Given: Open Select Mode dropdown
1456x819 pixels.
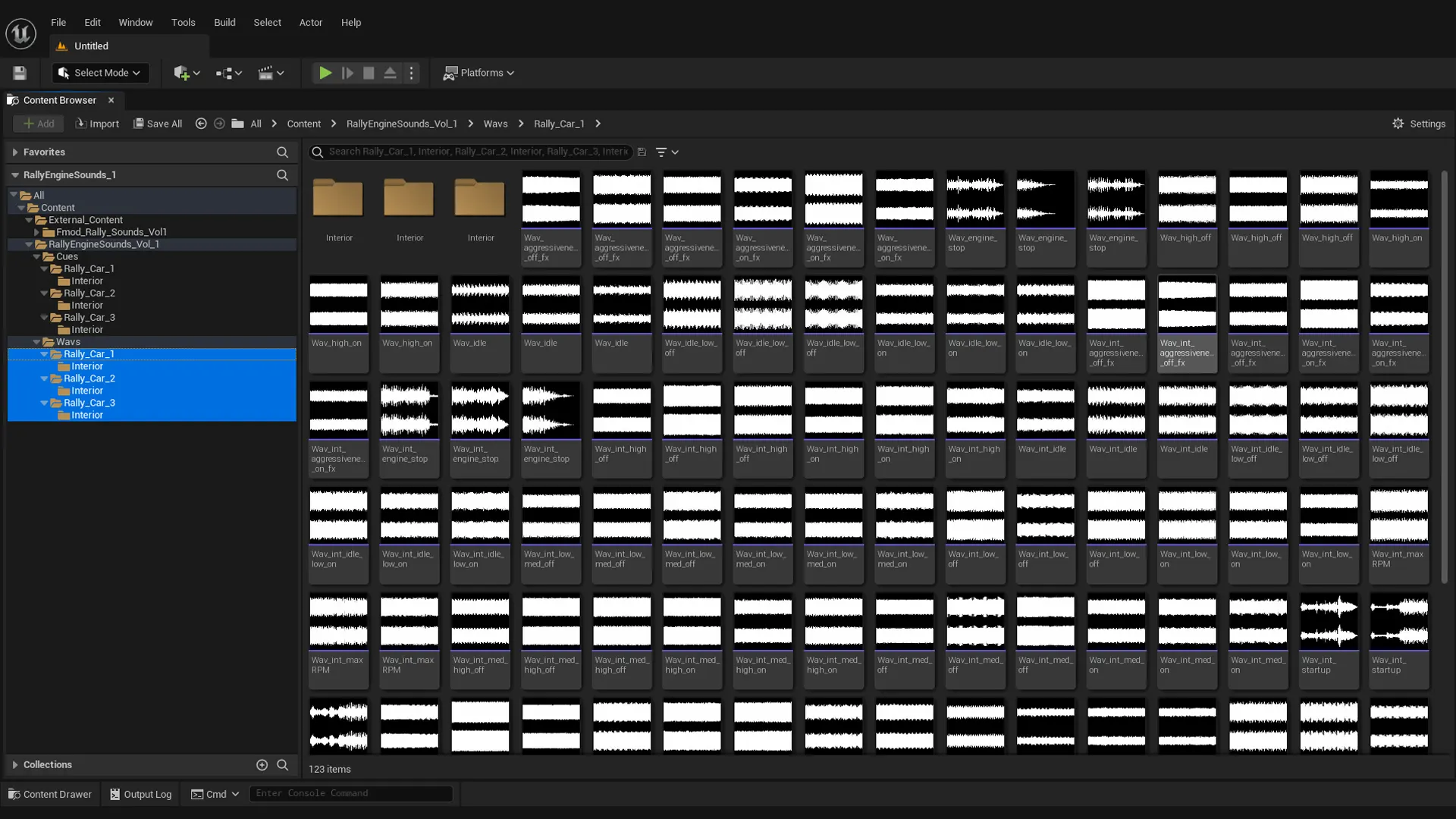Looking at the screenshot, I should pos(100,73).
